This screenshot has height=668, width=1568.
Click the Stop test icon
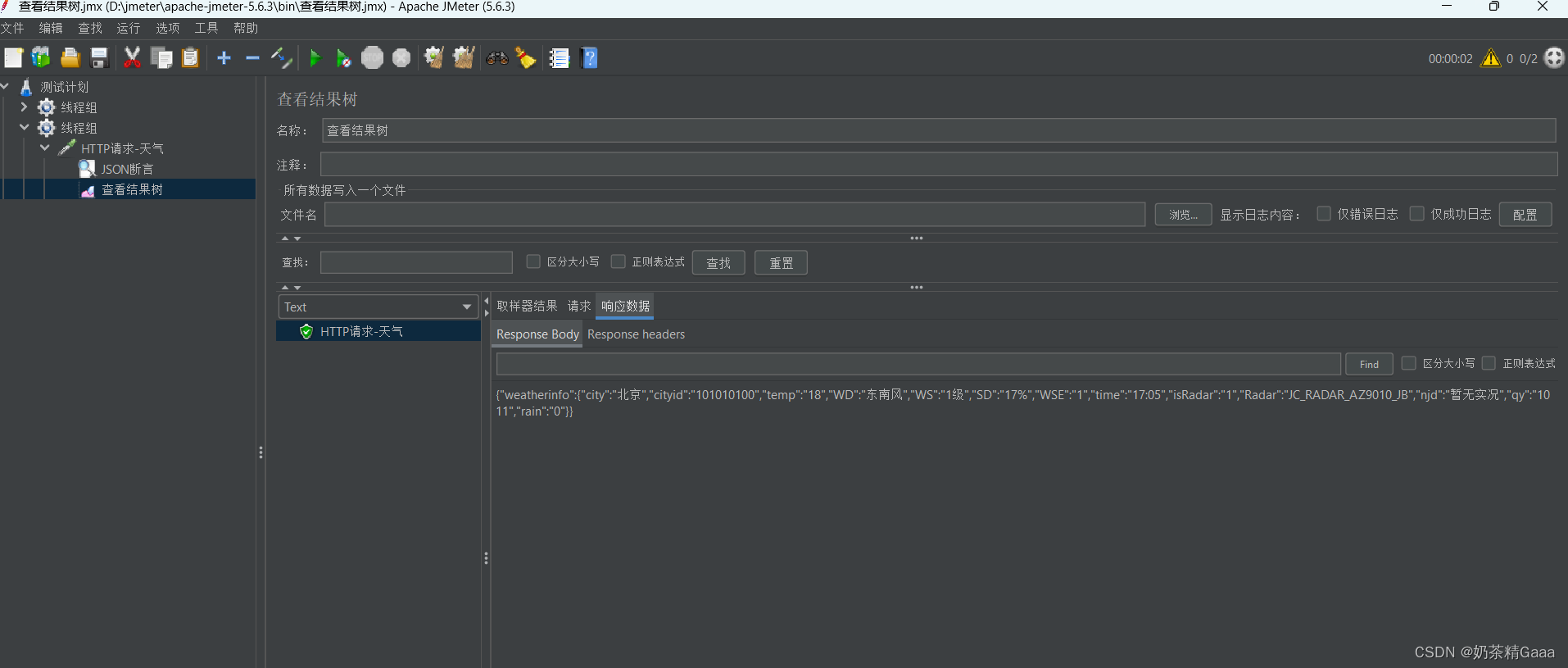coord(372,58)
